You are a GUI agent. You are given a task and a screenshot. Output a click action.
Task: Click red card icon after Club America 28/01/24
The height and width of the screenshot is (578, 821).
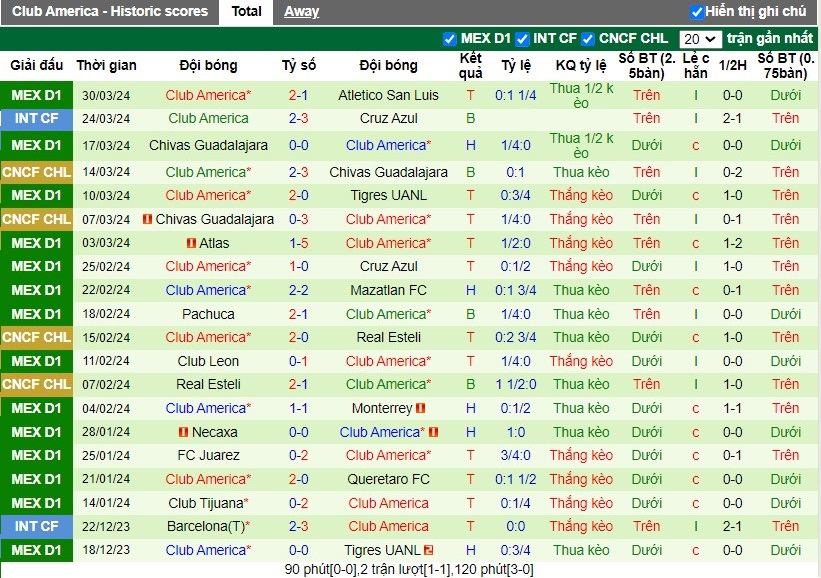(x=434, y=432)
